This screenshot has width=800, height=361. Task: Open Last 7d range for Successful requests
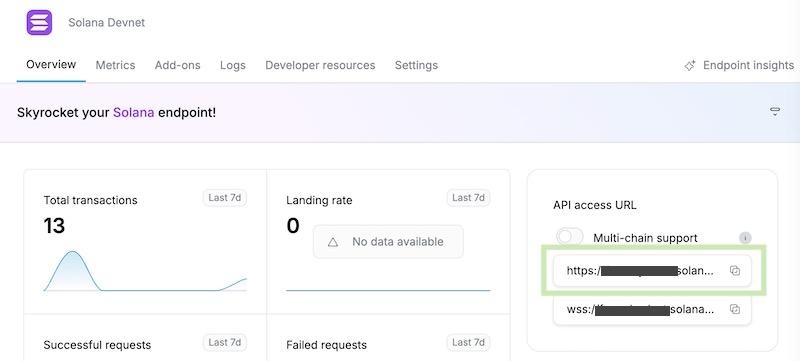225,342
